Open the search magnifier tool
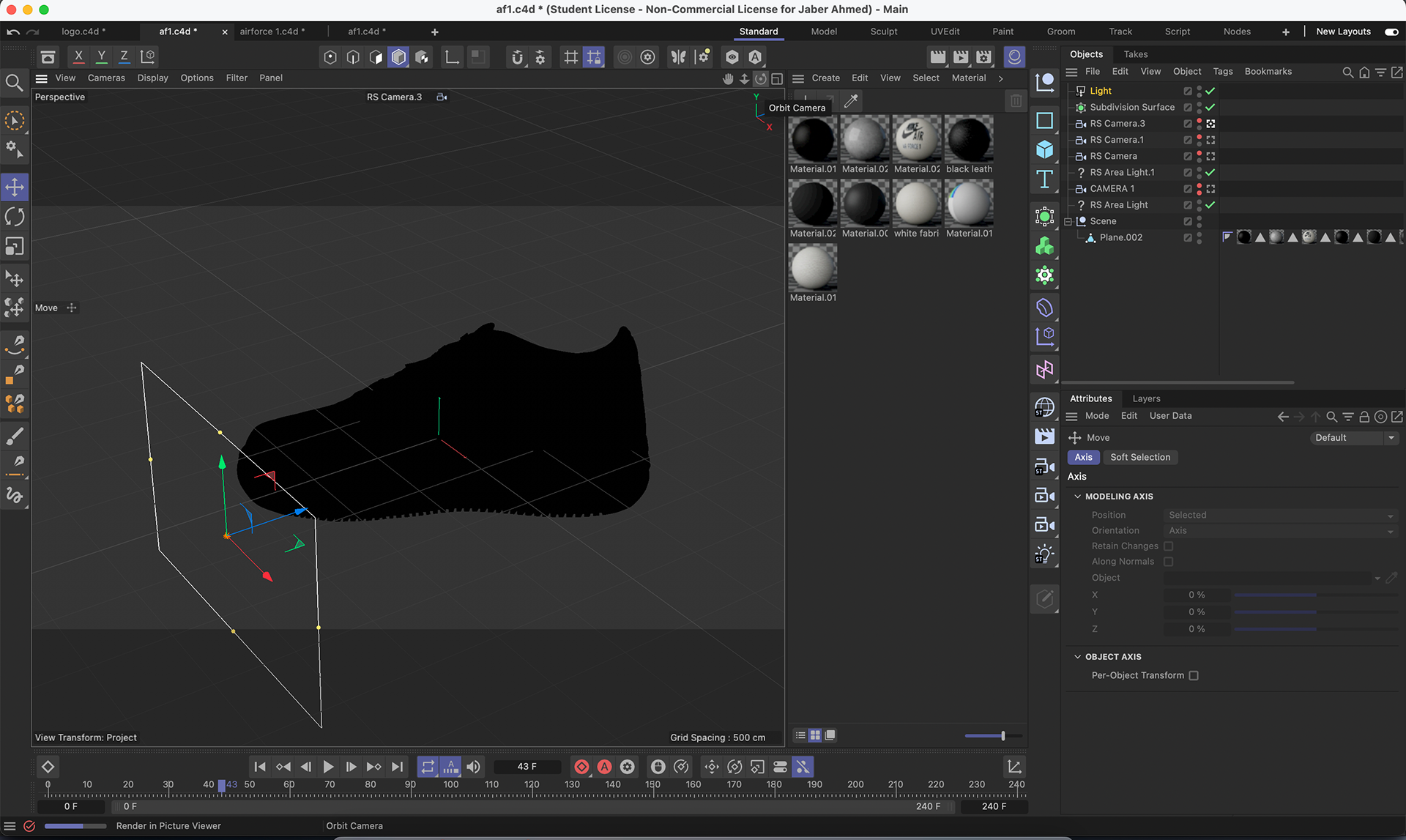Image resolution: width=1406 pixels, height=840 pixels. (x=15, y=83)
